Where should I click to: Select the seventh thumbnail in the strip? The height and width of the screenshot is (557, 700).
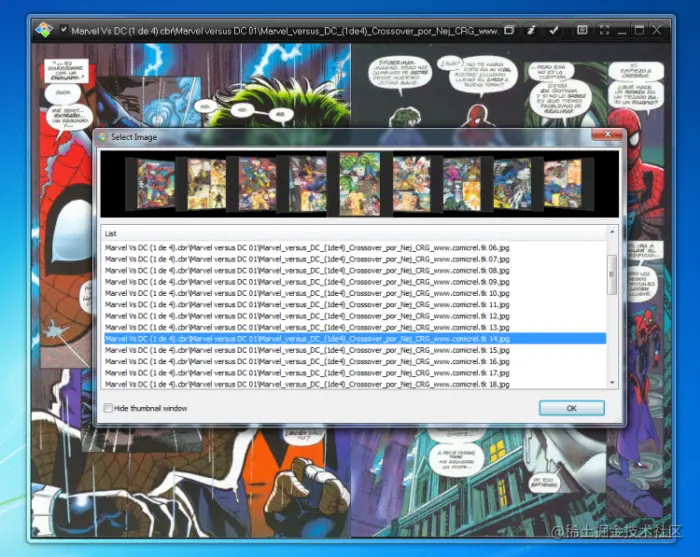pyautogui.click(x=462, y=183)
